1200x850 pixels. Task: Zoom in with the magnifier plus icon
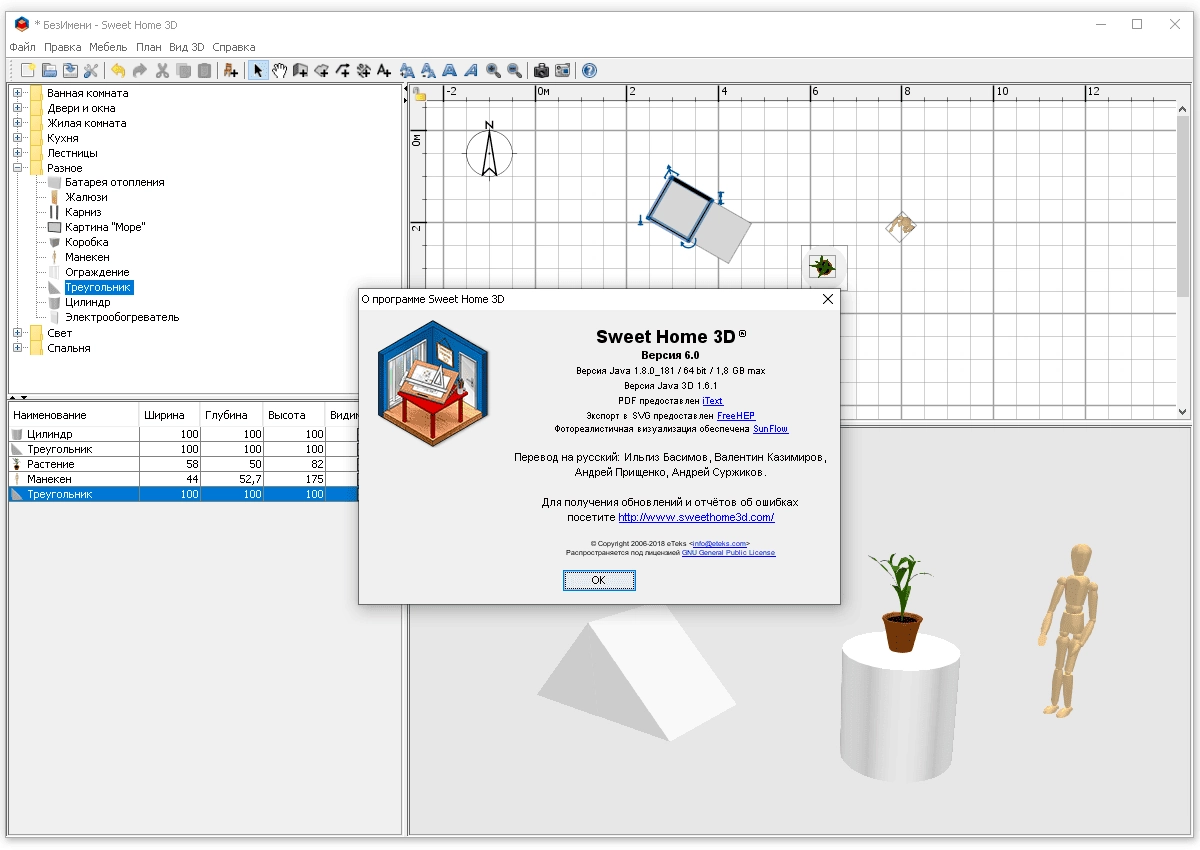[493, 70]
